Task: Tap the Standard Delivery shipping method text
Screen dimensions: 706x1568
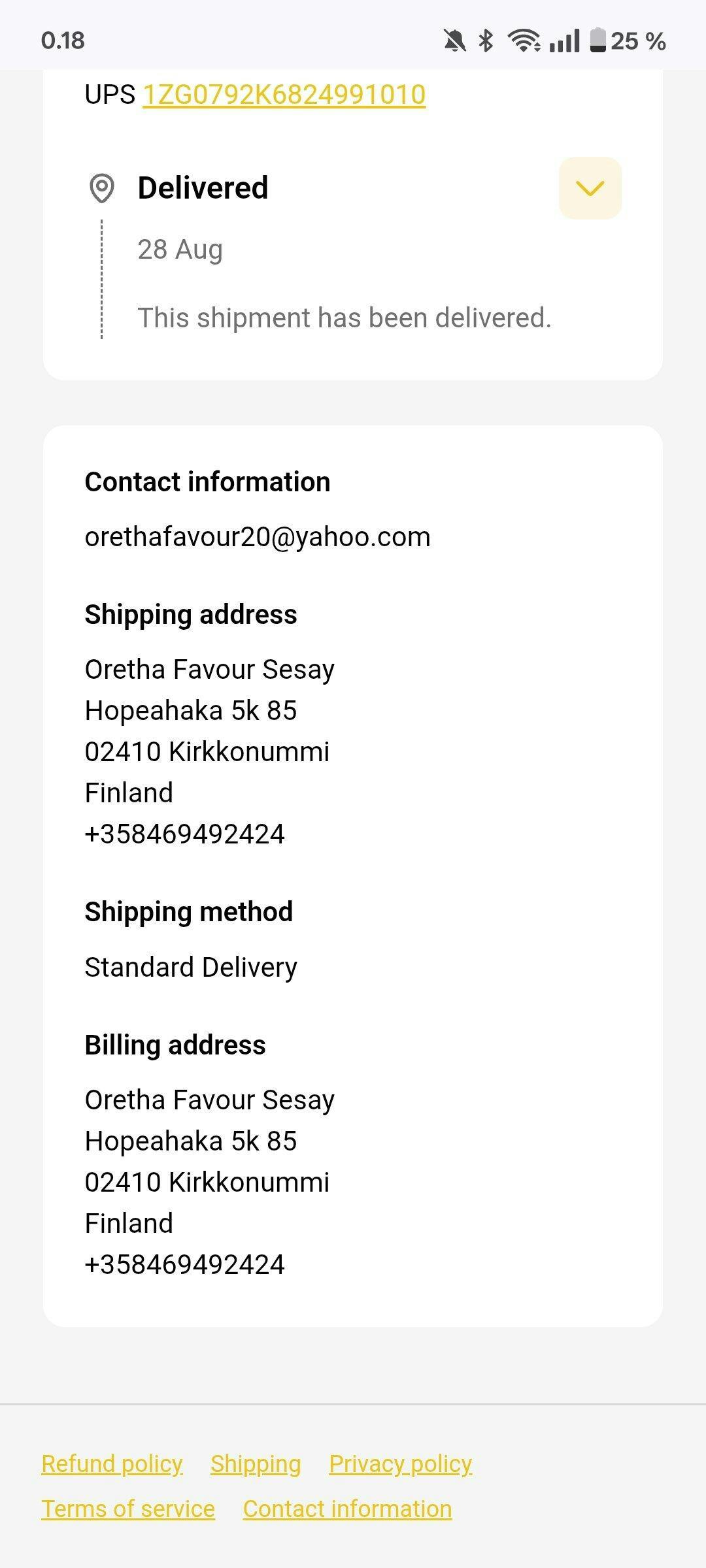Action: click(191, 968)
